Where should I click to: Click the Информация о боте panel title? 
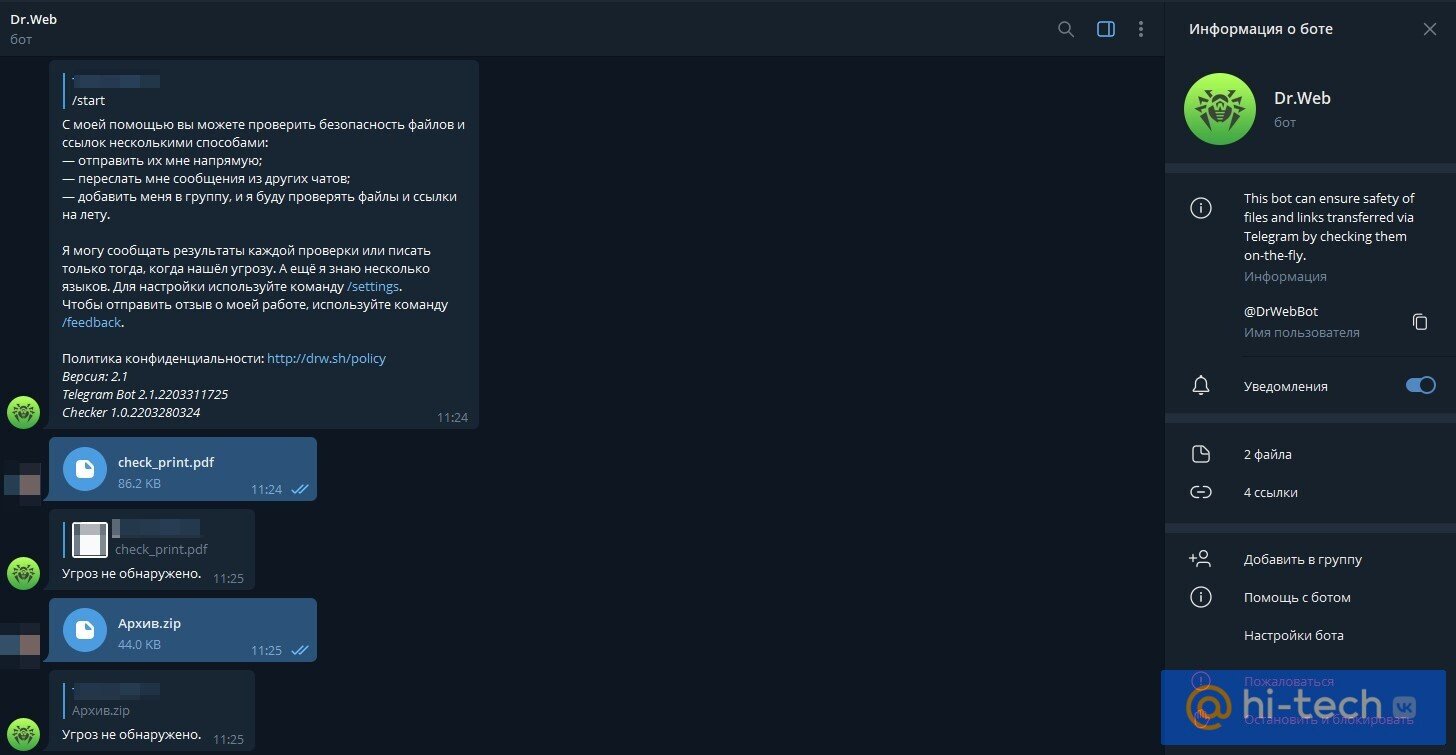[x=1261, y=29]
